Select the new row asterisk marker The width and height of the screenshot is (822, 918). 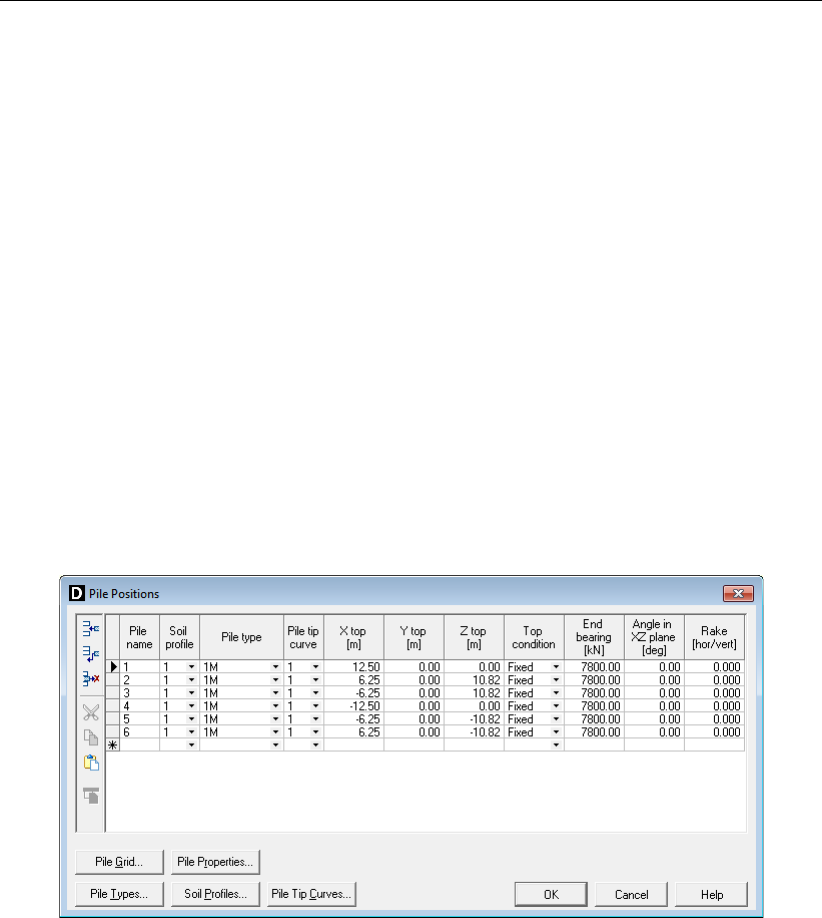(113, 745)
